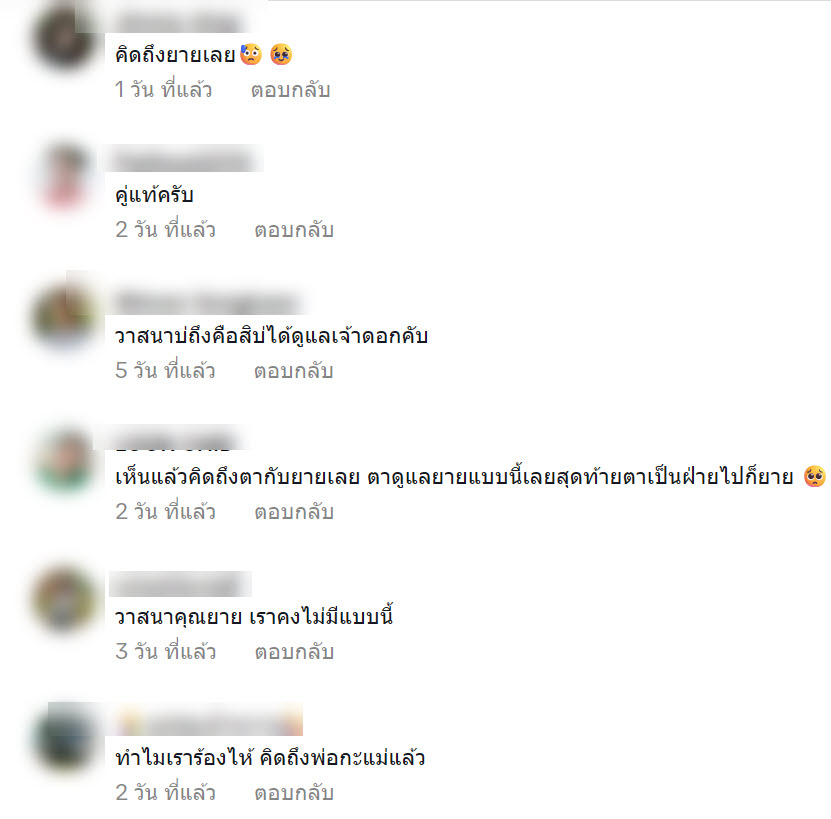
Task: Click reply under the เห็นแล้วคิดถึงตากับยาย comment
Action: 294,512
